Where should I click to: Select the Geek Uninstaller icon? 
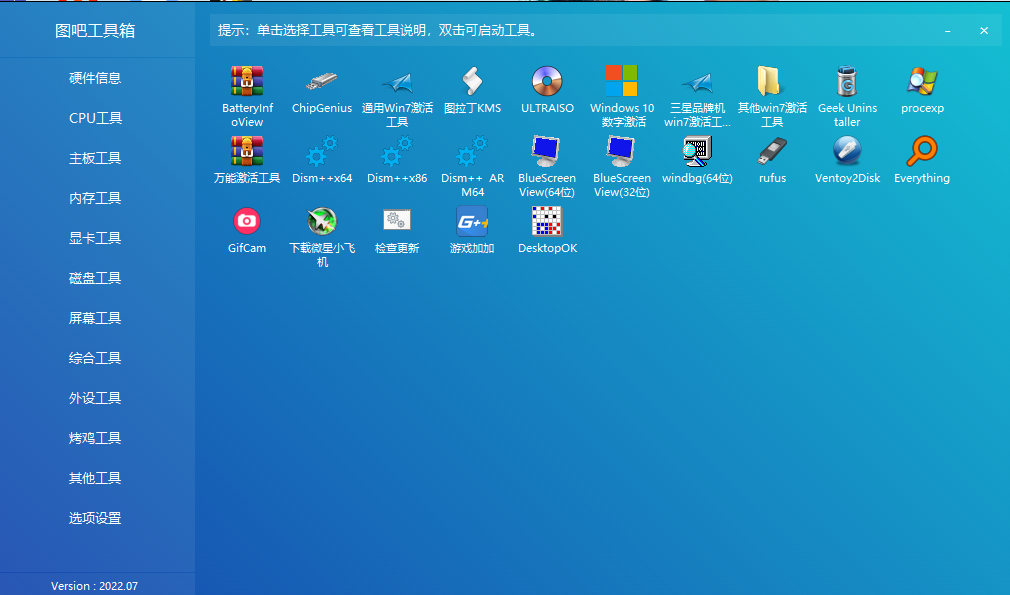847,81
